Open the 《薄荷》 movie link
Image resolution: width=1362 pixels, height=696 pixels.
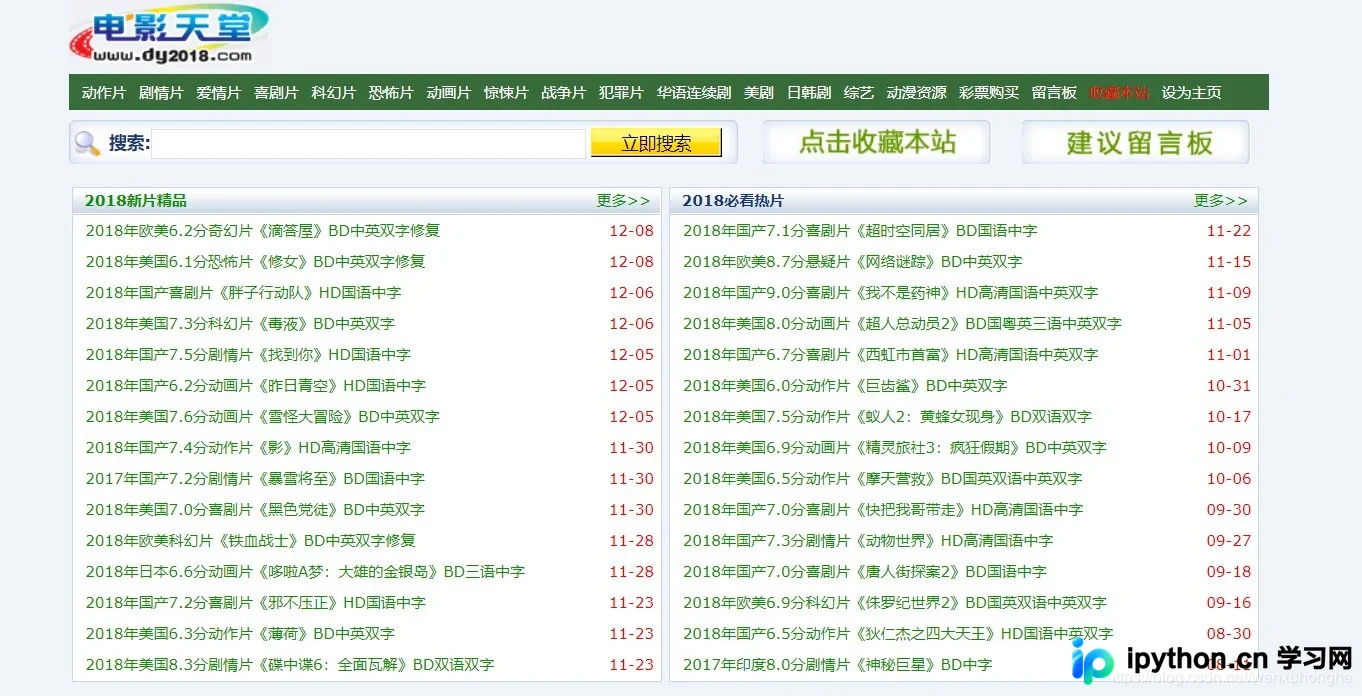240,634
